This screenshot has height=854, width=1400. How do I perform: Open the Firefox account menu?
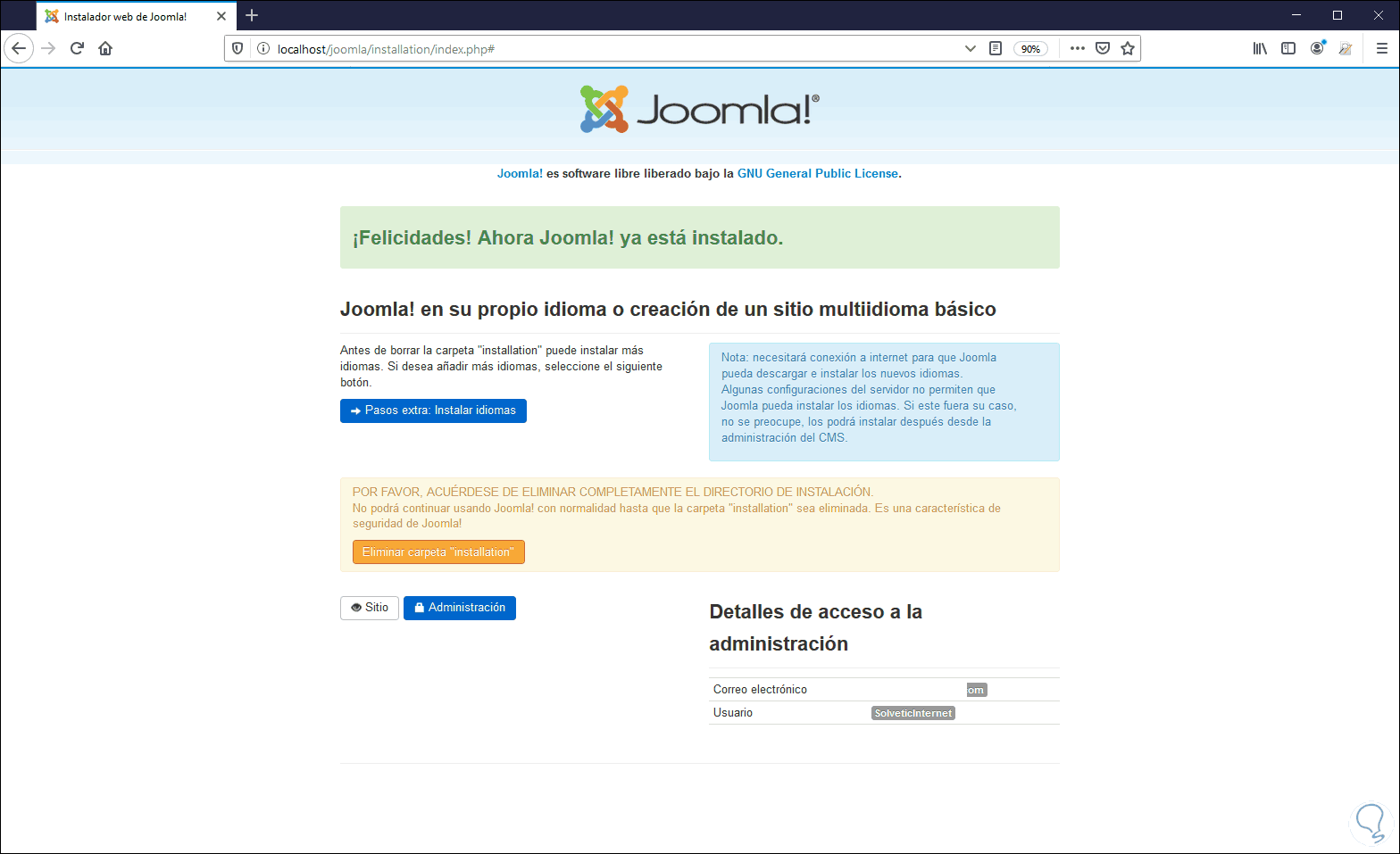point(1317,48)
